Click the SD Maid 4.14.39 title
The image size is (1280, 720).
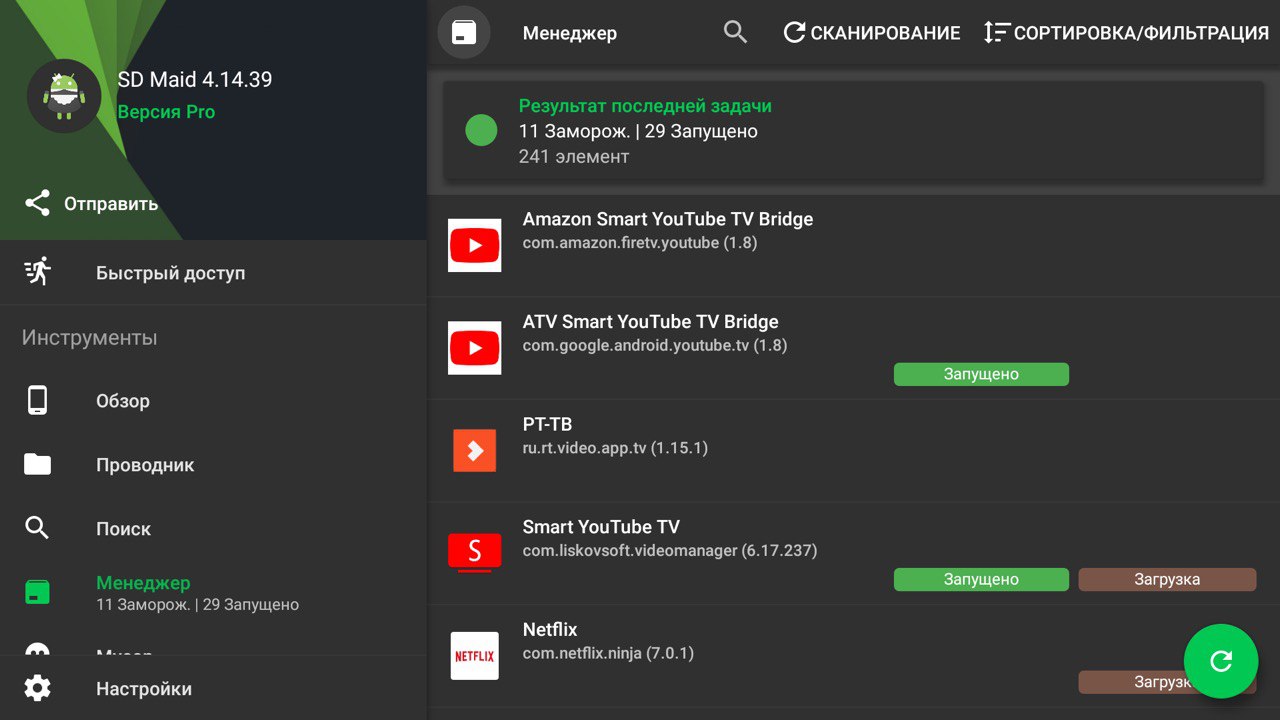[195, 80]
